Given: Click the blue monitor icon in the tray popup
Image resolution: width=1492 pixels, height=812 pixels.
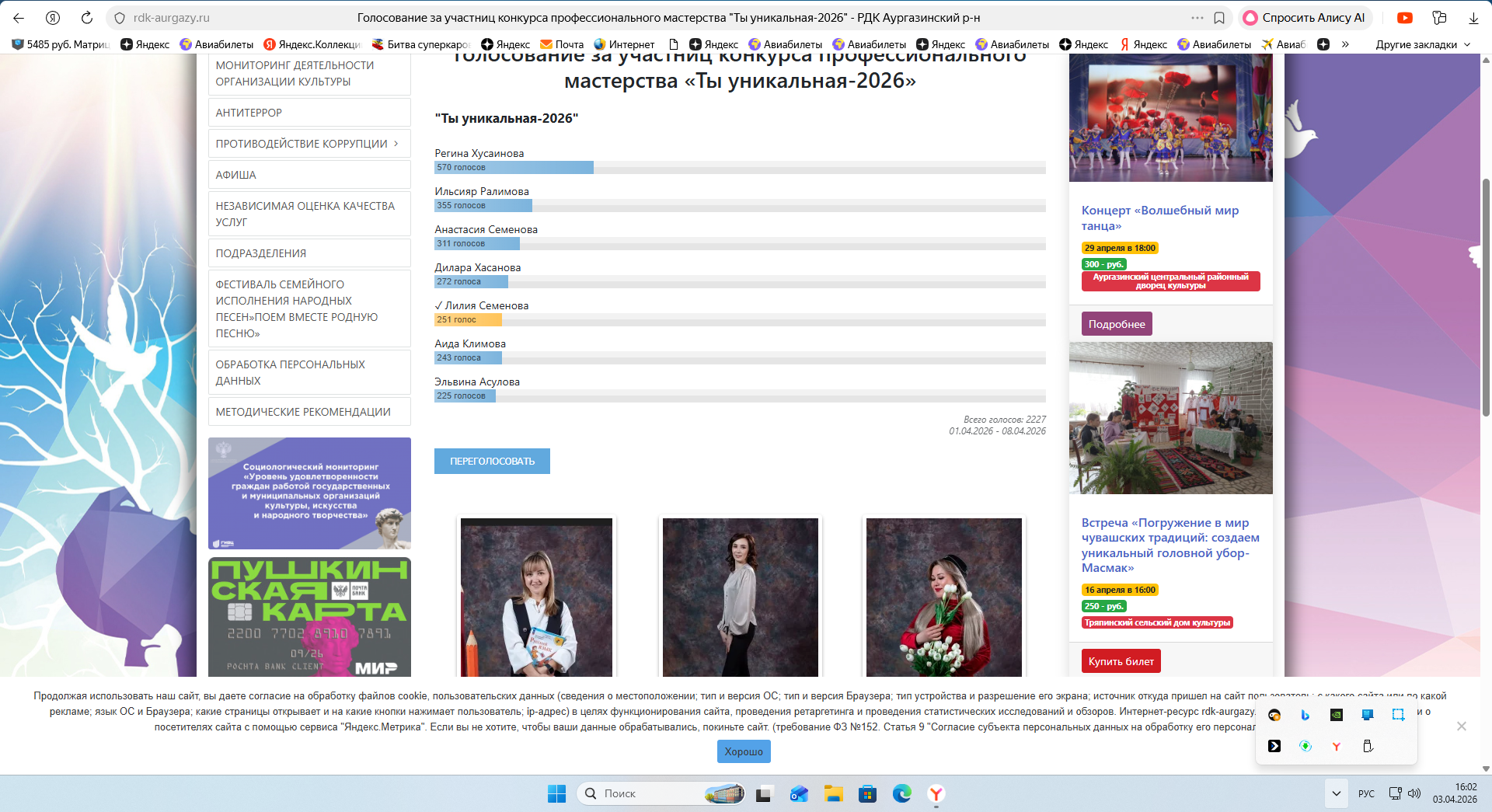Looking at the screenshot, I should point(1368,715).
